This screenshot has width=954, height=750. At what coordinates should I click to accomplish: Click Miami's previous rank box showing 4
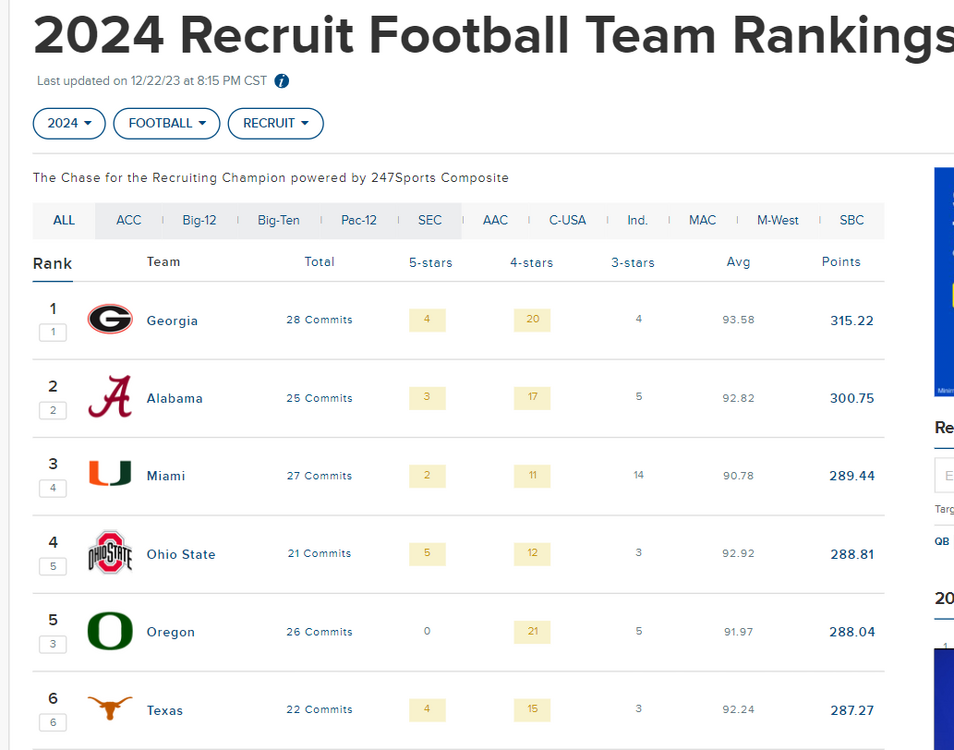coord(53,488)
